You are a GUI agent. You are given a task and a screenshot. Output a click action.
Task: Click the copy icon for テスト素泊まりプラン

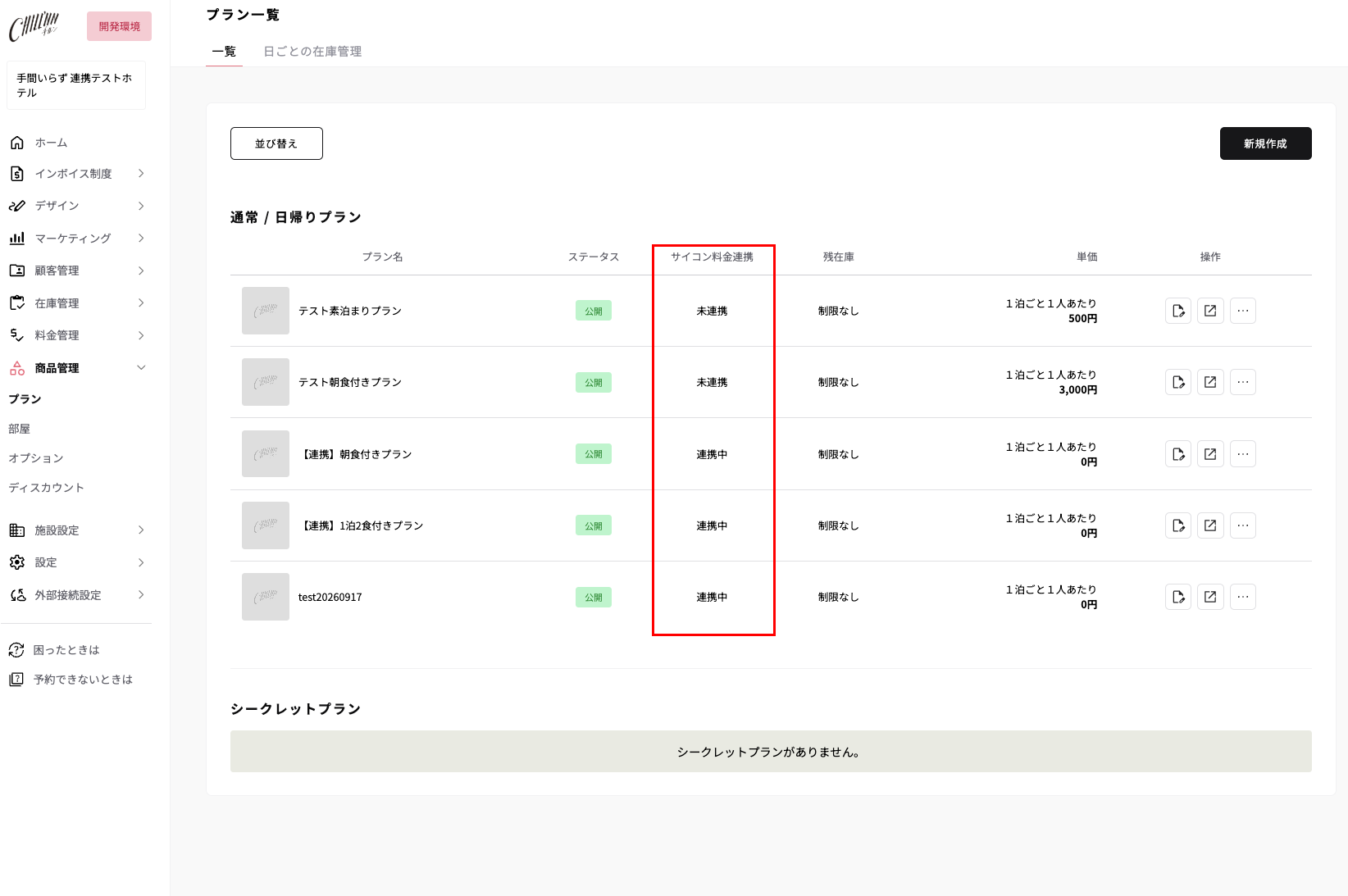pos(1178,311)
